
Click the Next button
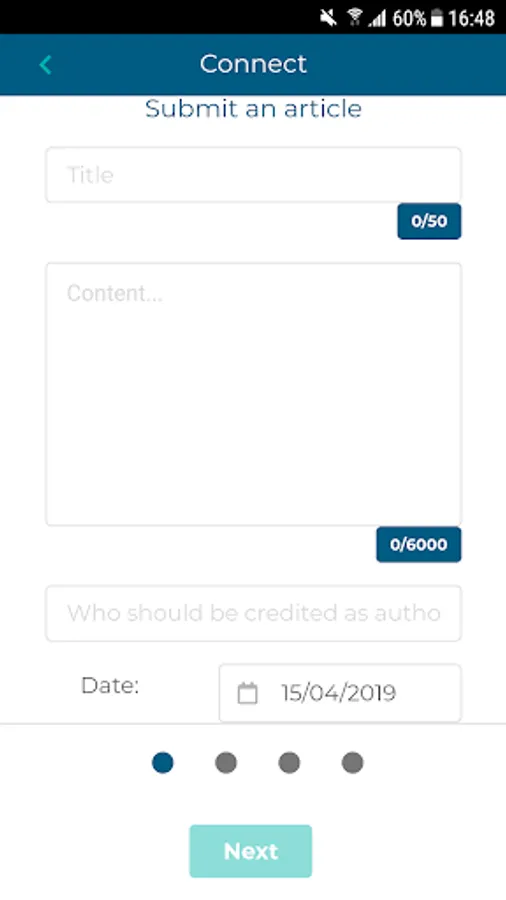251,851
